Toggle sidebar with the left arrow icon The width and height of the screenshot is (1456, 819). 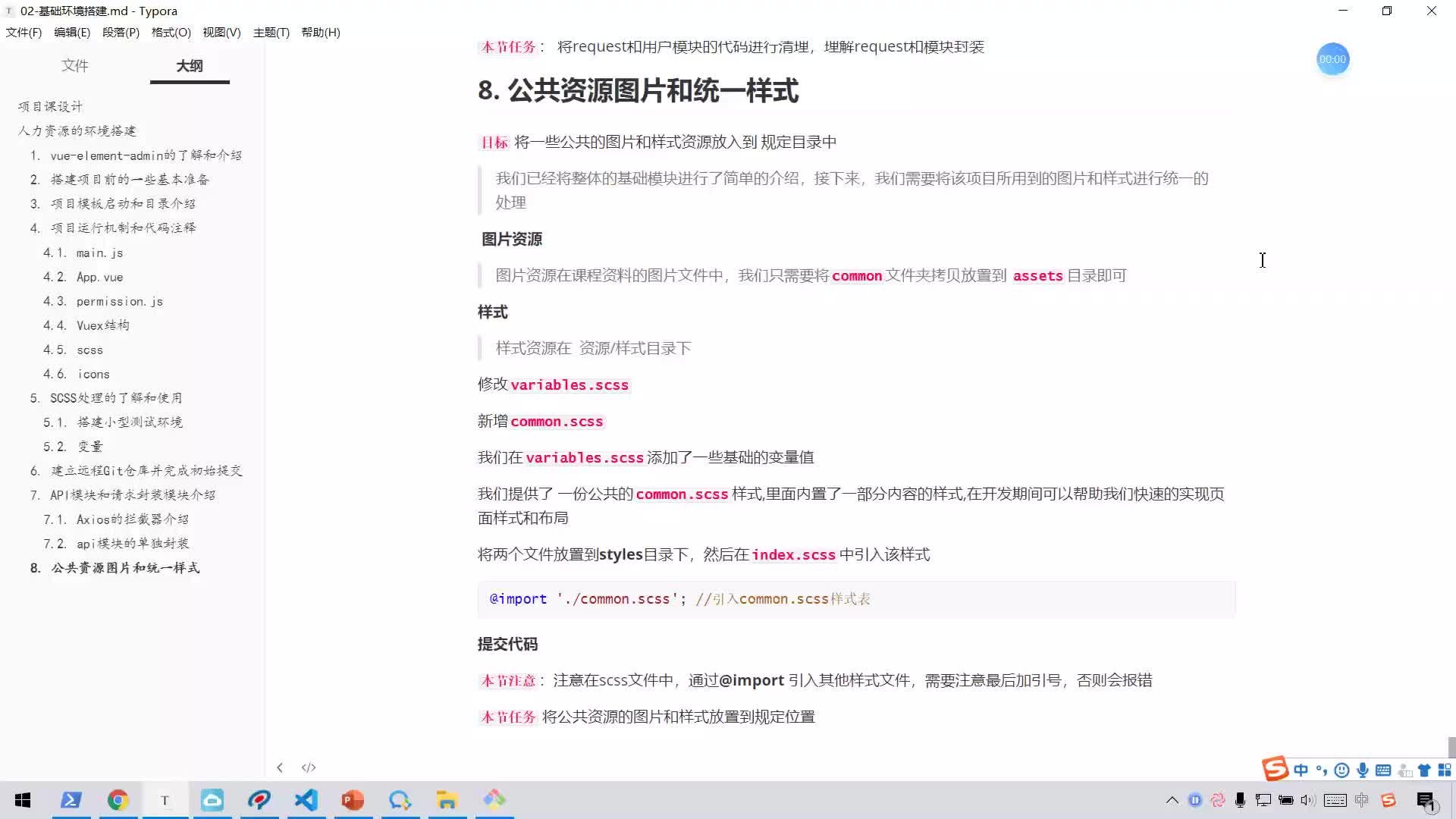280,767
